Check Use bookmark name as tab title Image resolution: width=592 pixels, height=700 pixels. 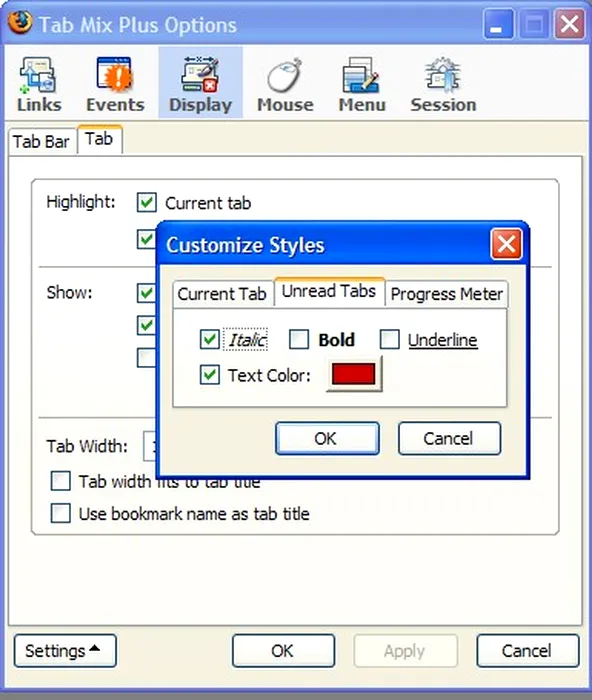tap(60, 514)
